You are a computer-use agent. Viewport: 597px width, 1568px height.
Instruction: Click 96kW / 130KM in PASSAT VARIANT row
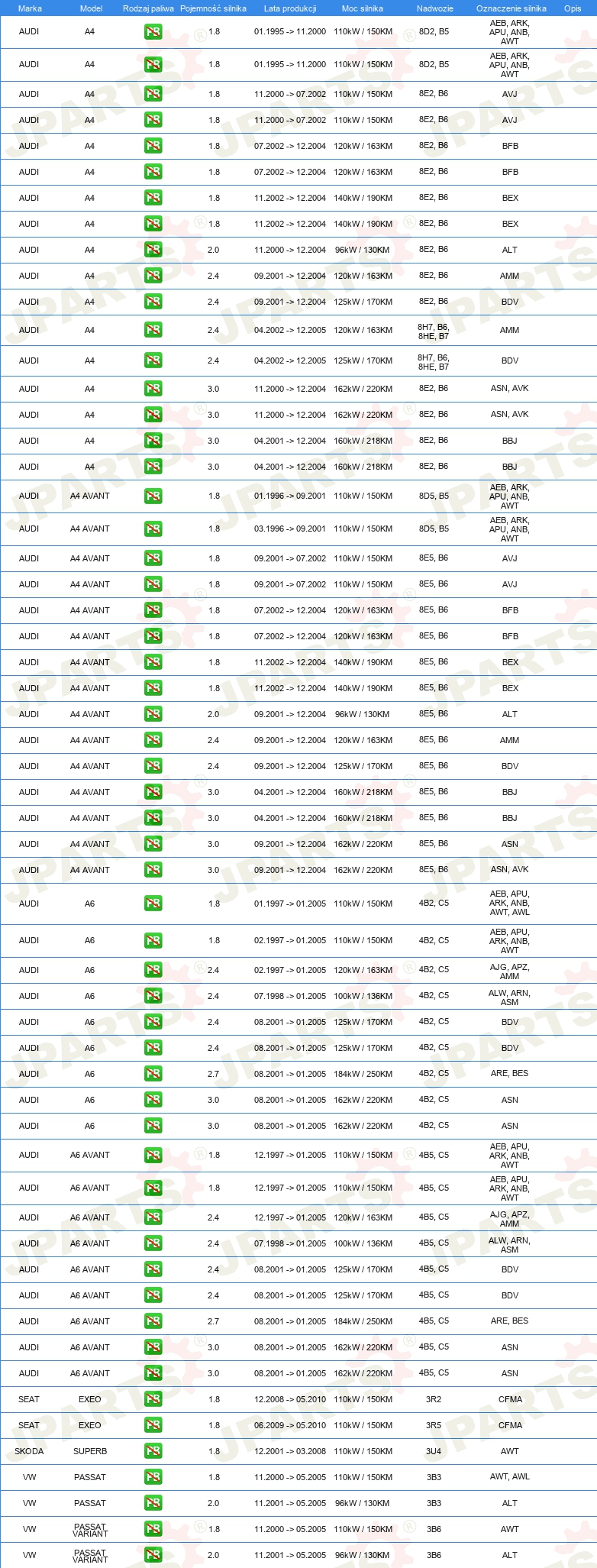tap(363, 1555)
